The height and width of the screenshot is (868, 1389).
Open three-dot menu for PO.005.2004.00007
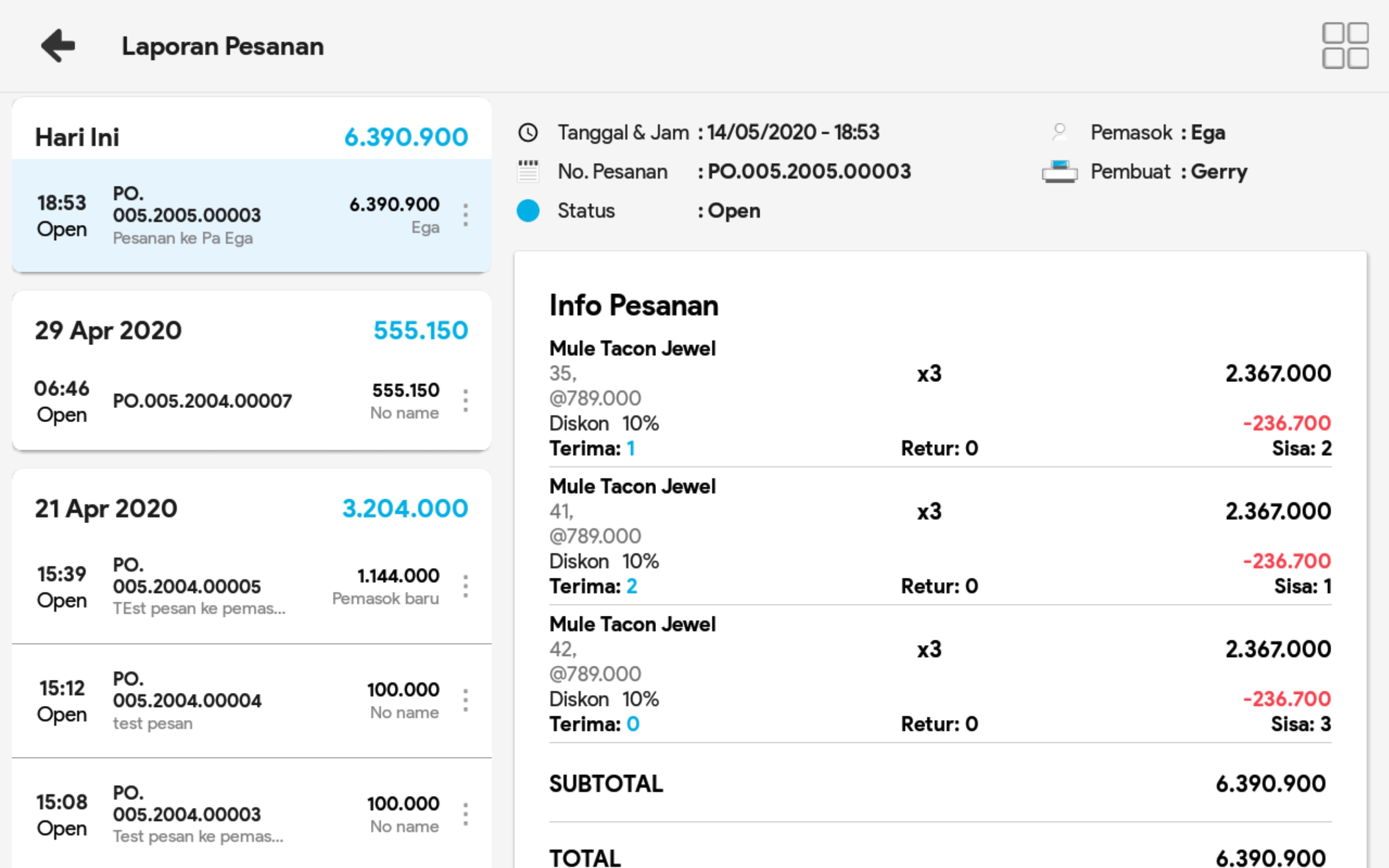point(465,401)
